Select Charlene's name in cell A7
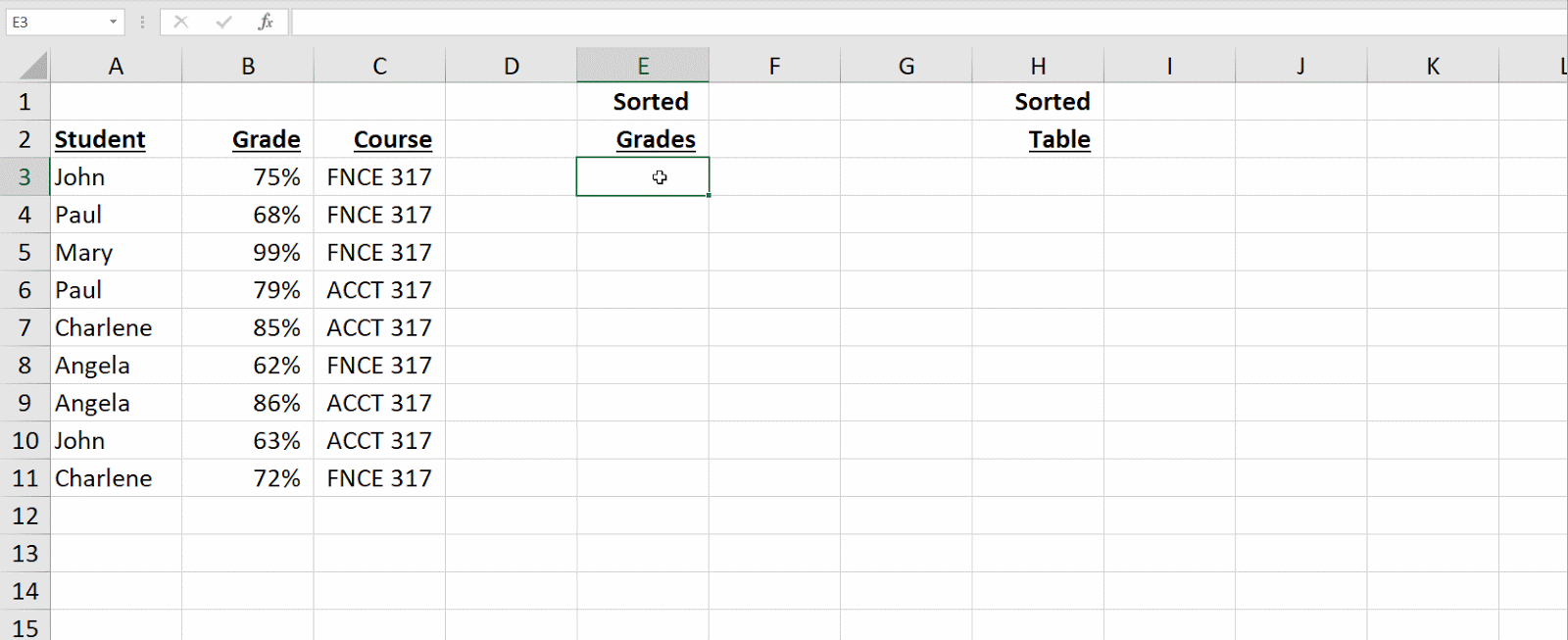 coord(117,327)
